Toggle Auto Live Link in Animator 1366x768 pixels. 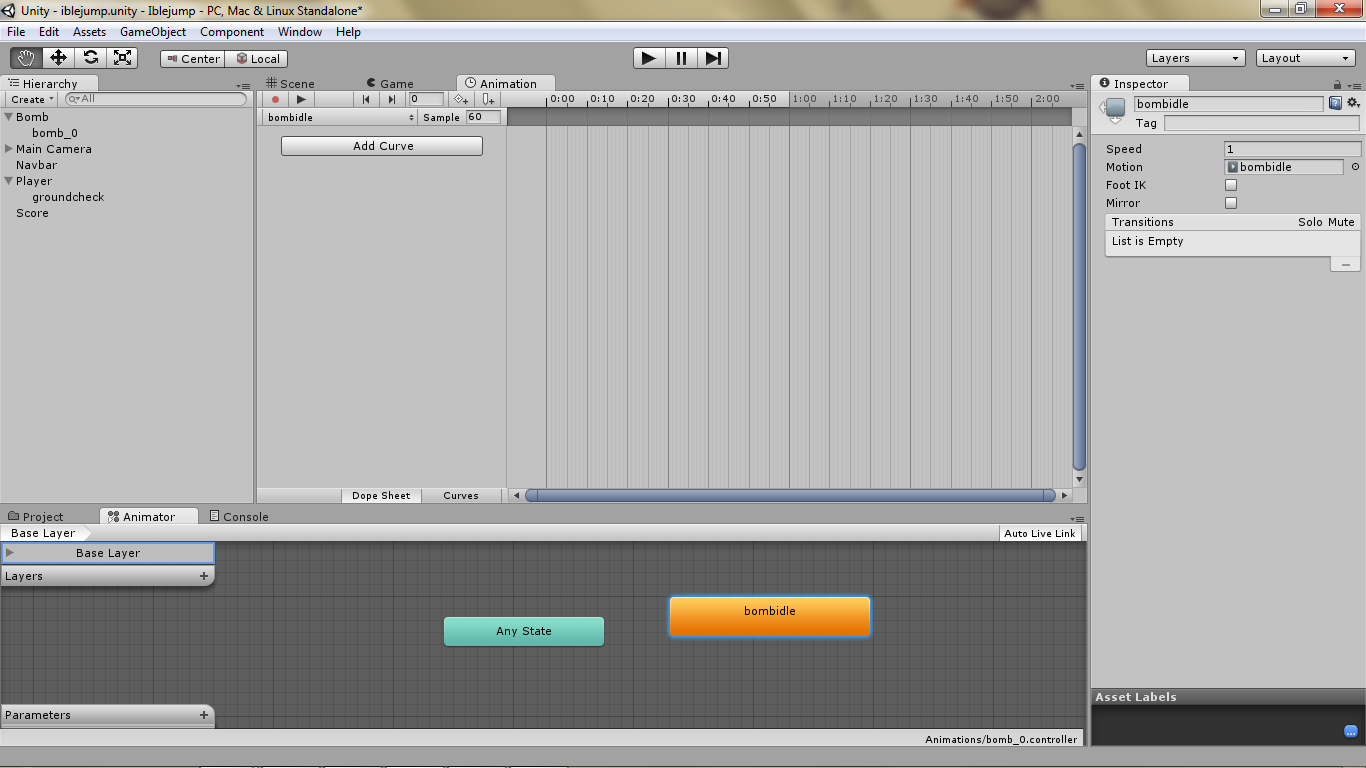click(x=1040, y=533)
